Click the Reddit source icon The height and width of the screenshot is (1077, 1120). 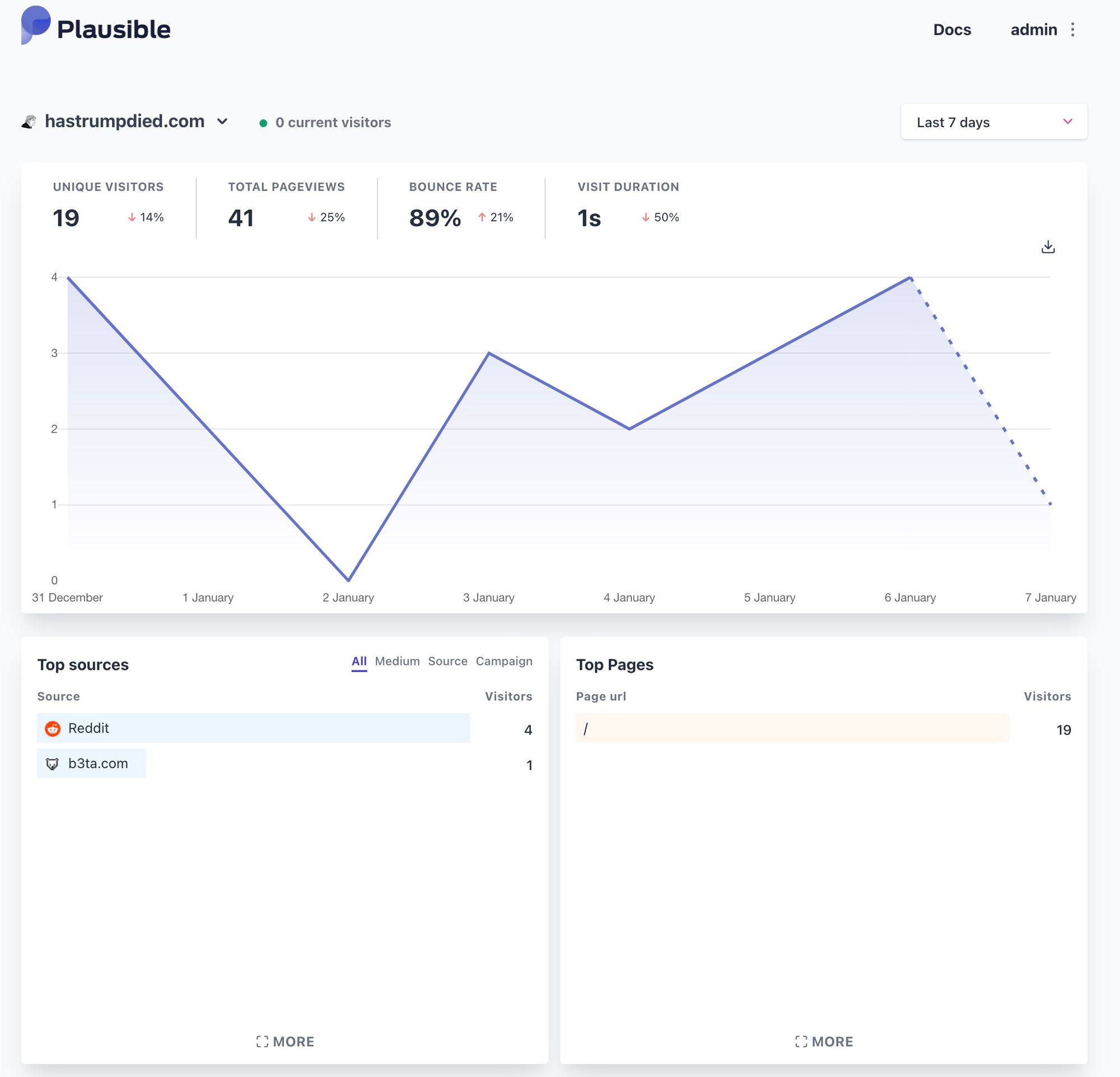point(53,729)
